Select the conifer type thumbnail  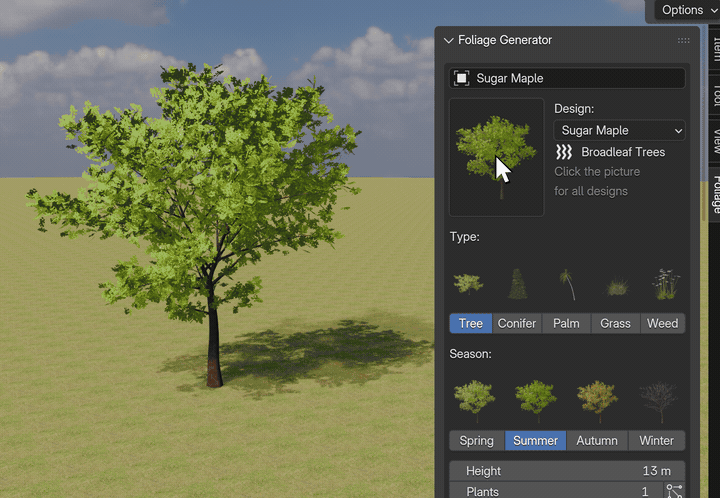pos(518,284)
